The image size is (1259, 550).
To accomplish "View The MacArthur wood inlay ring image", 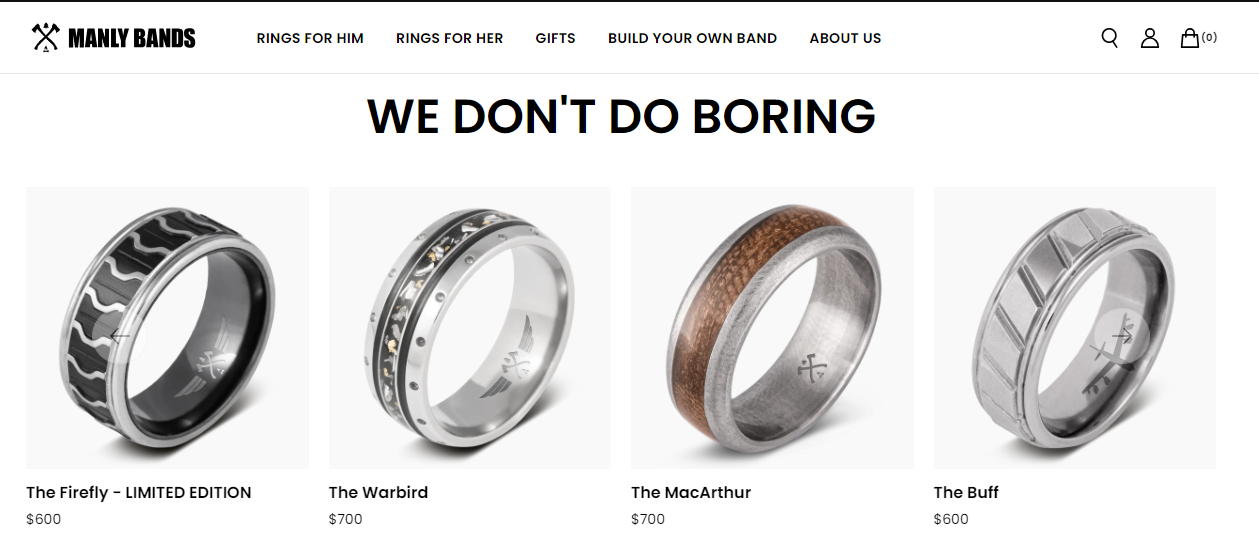I will 772,328.
